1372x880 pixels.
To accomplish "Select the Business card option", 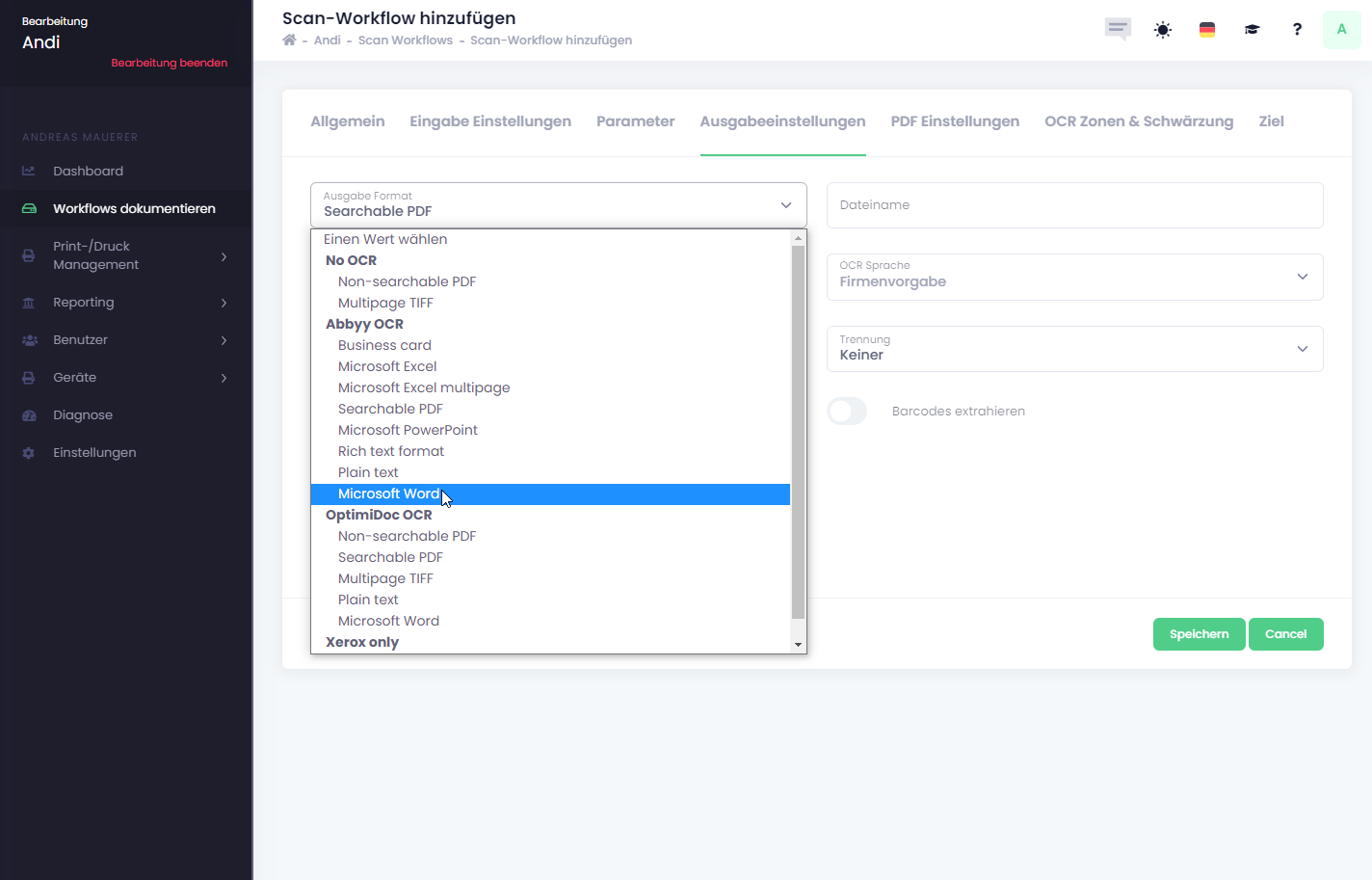I will coord(550,345).
